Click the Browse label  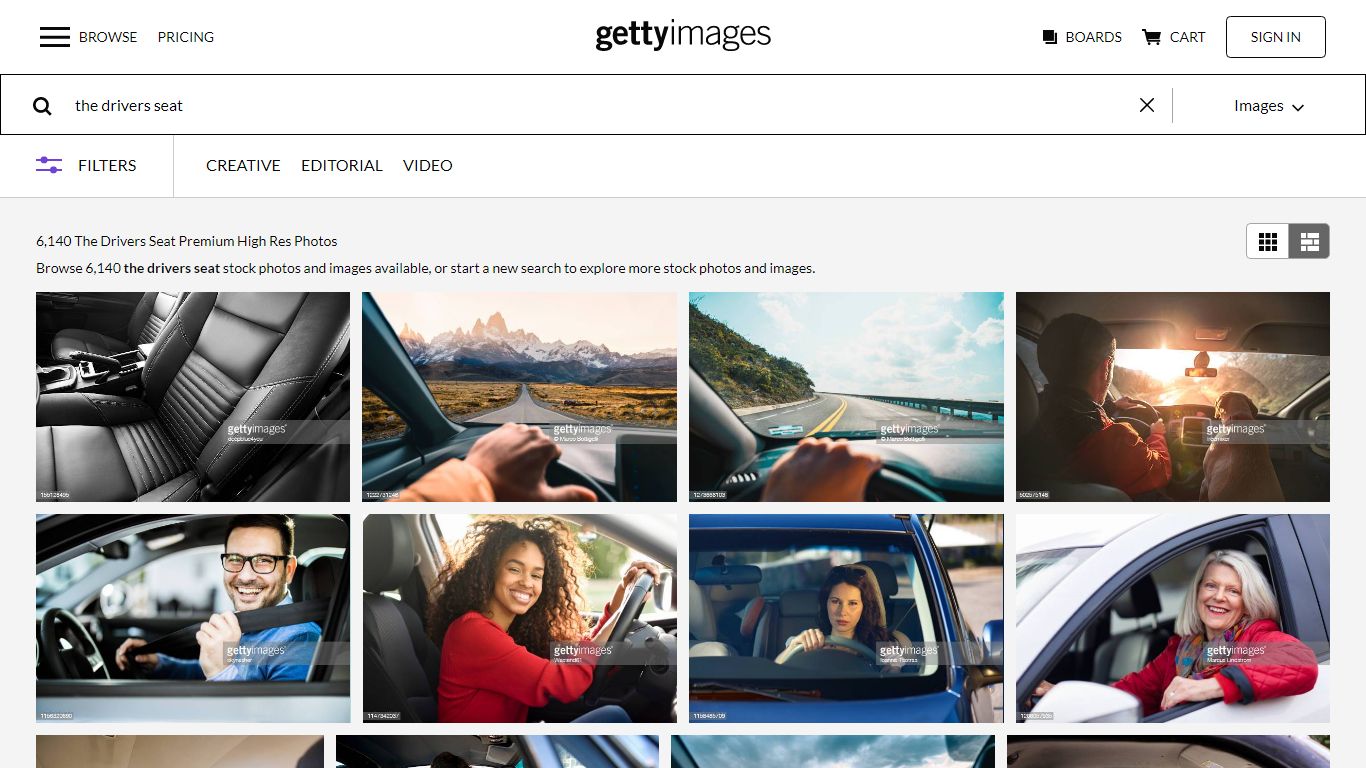(108, 37)
